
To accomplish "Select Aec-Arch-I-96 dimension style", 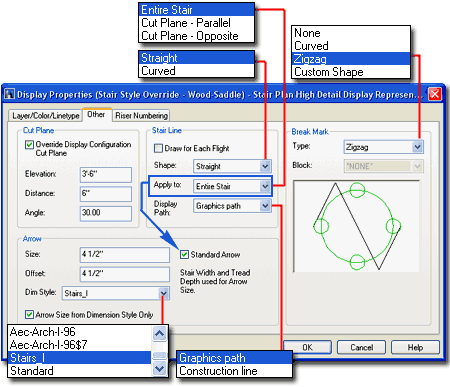I will tap(80, 332).
